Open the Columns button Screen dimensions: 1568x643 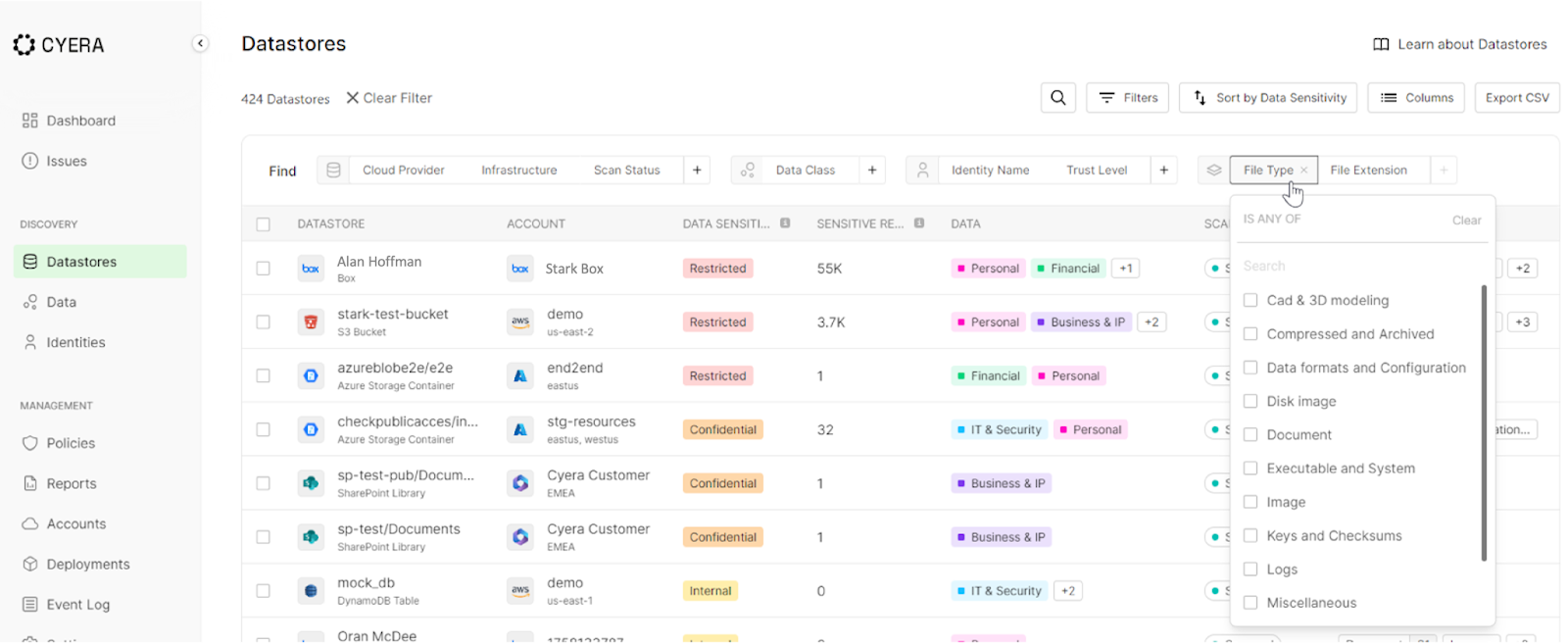tap(1417, 98)
